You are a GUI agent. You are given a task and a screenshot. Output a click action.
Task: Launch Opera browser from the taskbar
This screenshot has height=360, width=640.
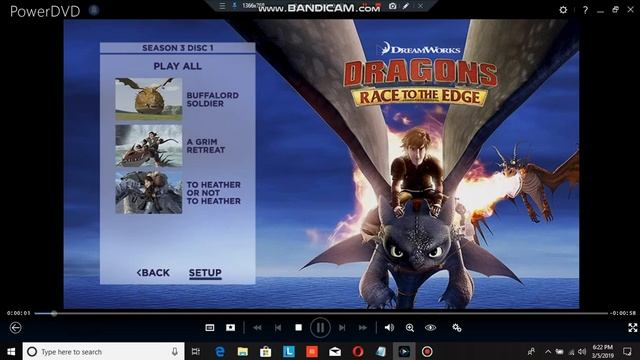tap(358, 351)
